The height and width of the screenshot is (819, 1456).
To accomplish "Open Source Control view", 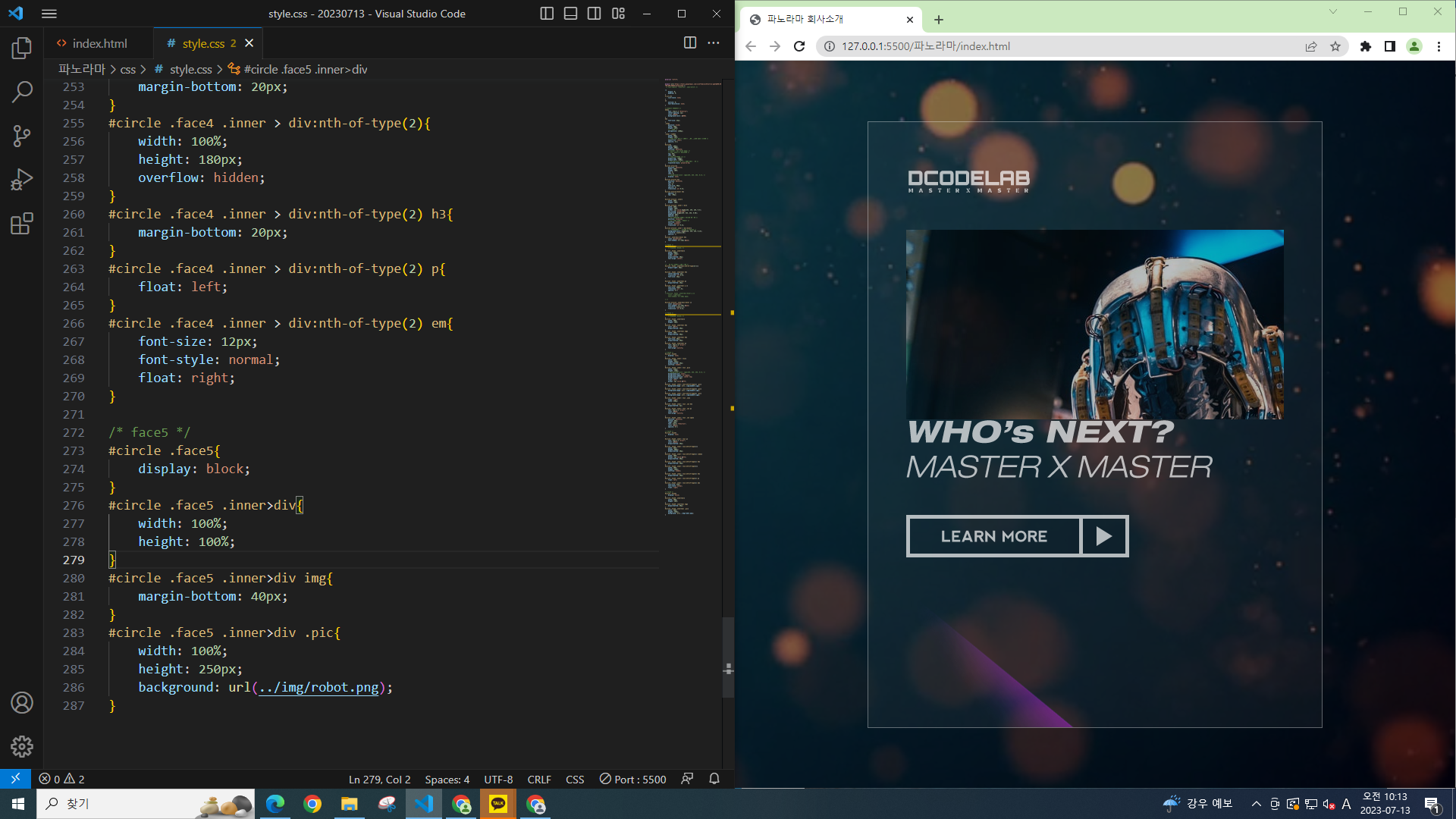I will point(22,136).
